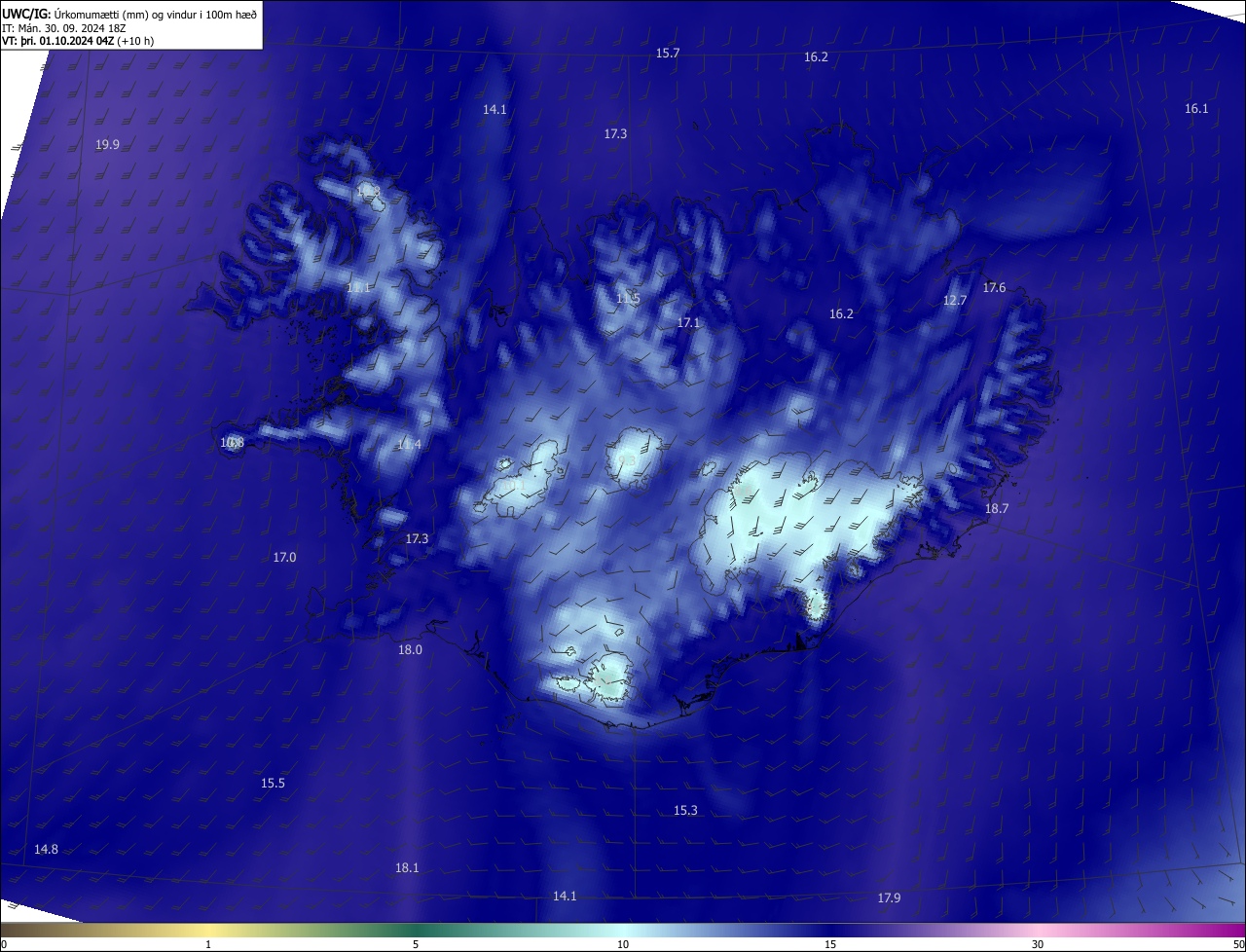Click the 14.8 wind value label

(46, 850)
